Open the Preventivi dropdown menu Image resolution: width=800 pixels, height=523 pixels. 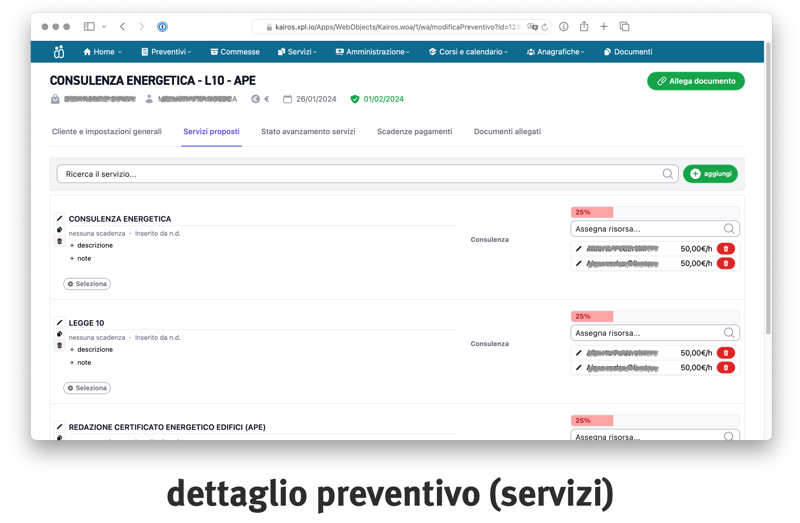[x=166, y=52]
